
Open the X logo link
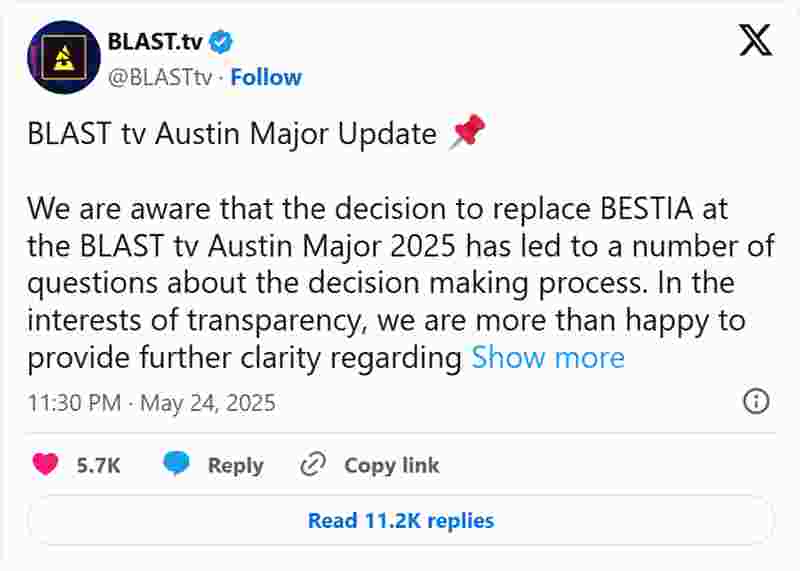pos(756,40)
